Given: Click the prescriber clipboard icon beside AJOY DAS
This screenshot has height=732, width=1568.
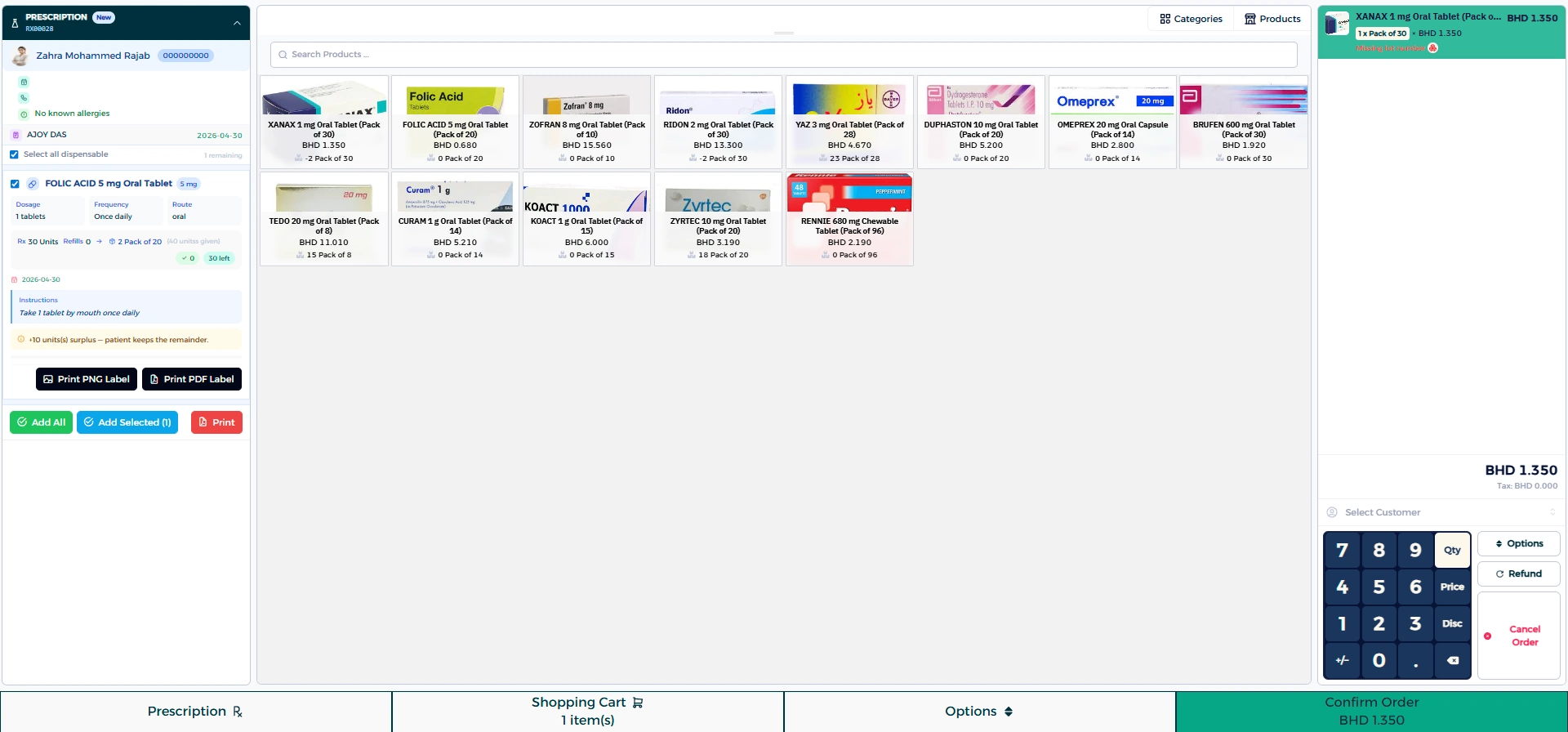Looking at the screenshot, I should (16, 135).
